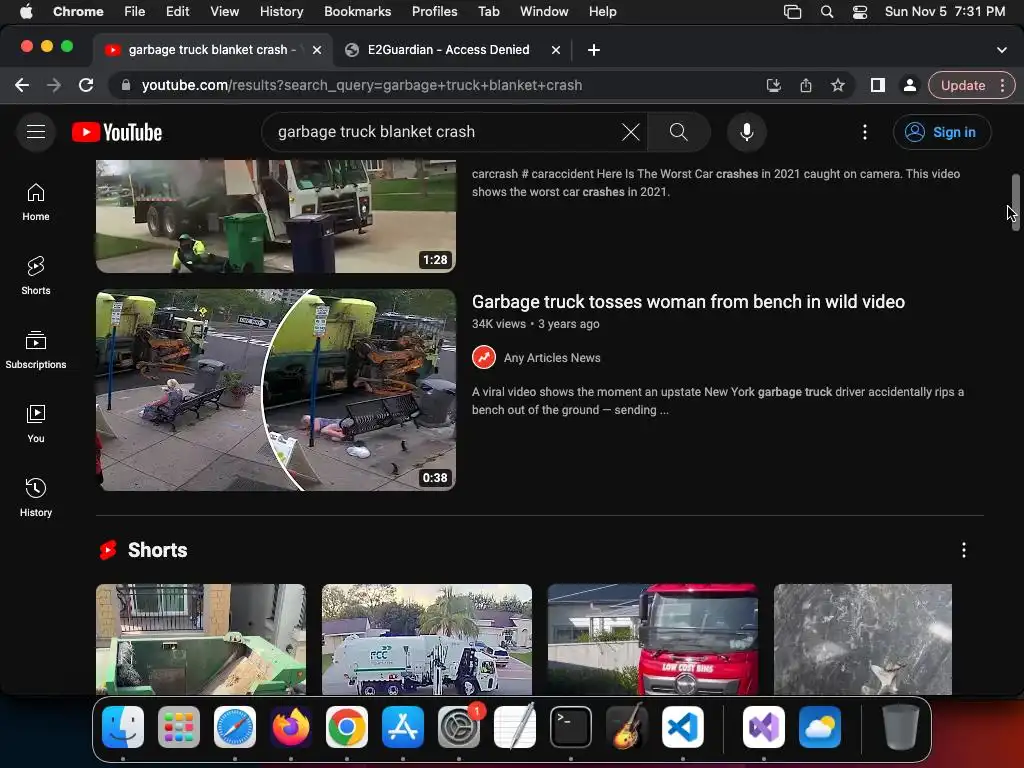Switch to the E2Guardian - Access Denied tab
Screen dimensions: 1024x768
point(448,50)
